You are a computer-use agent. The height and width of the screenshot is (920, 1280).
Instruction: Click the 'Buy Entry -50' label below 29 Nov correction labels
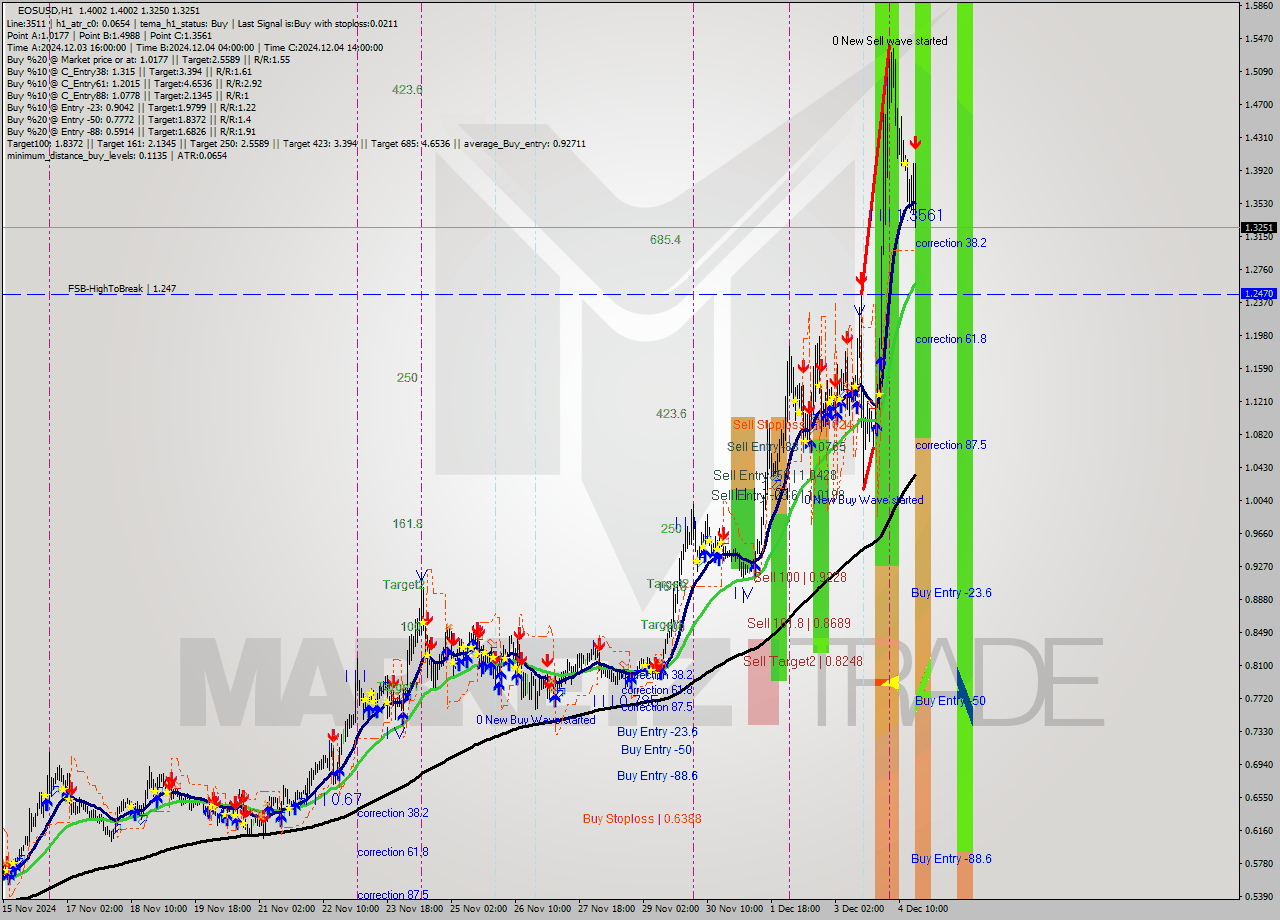(x=657, y=750)
